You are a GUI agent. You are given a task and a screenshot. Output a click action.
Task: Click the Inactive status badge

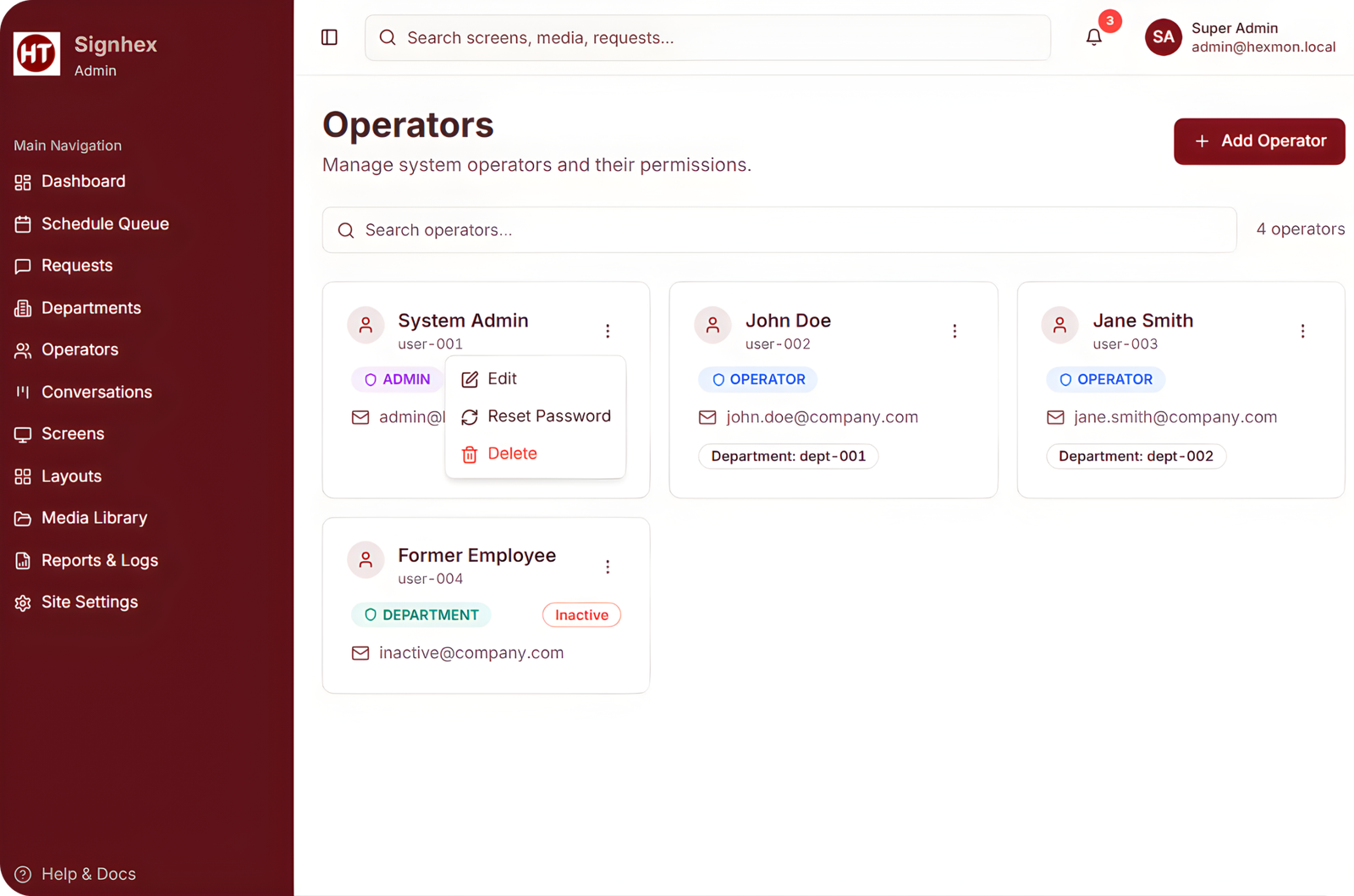pos(581,615)
